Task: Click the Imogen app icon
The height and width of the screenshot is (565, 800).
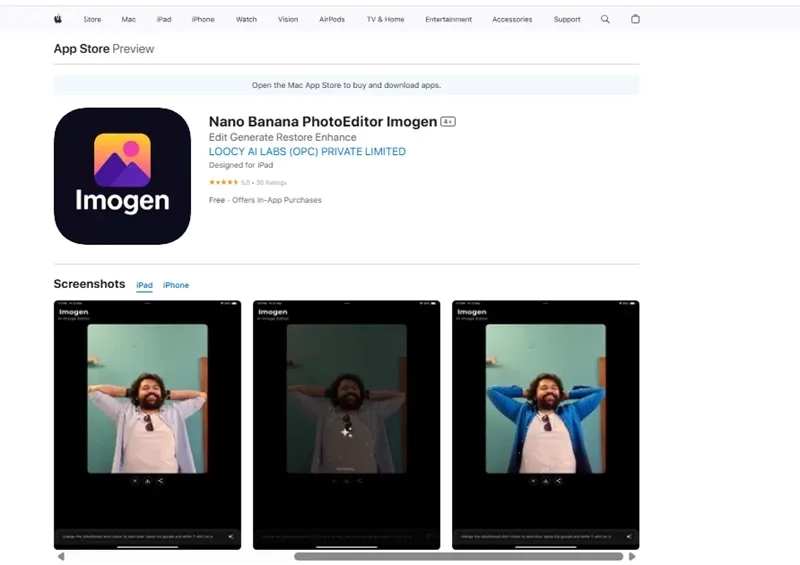Action: pos(122,176)
